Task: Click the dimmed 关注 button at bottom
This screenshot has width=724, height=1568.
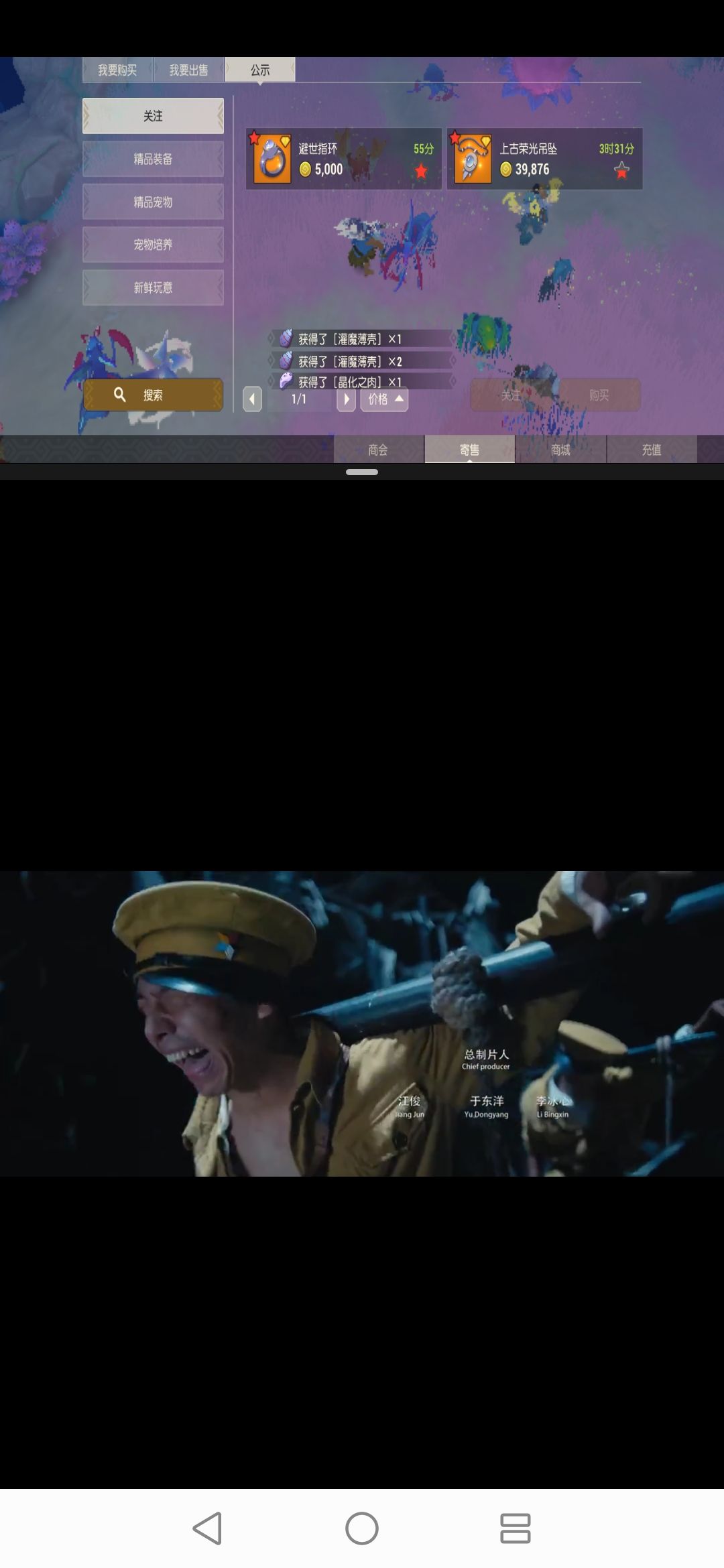Action: tap(511, 395)
